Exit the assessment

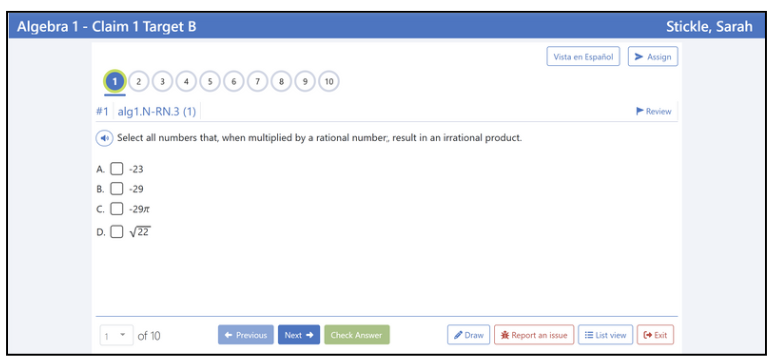coord(655,335)
